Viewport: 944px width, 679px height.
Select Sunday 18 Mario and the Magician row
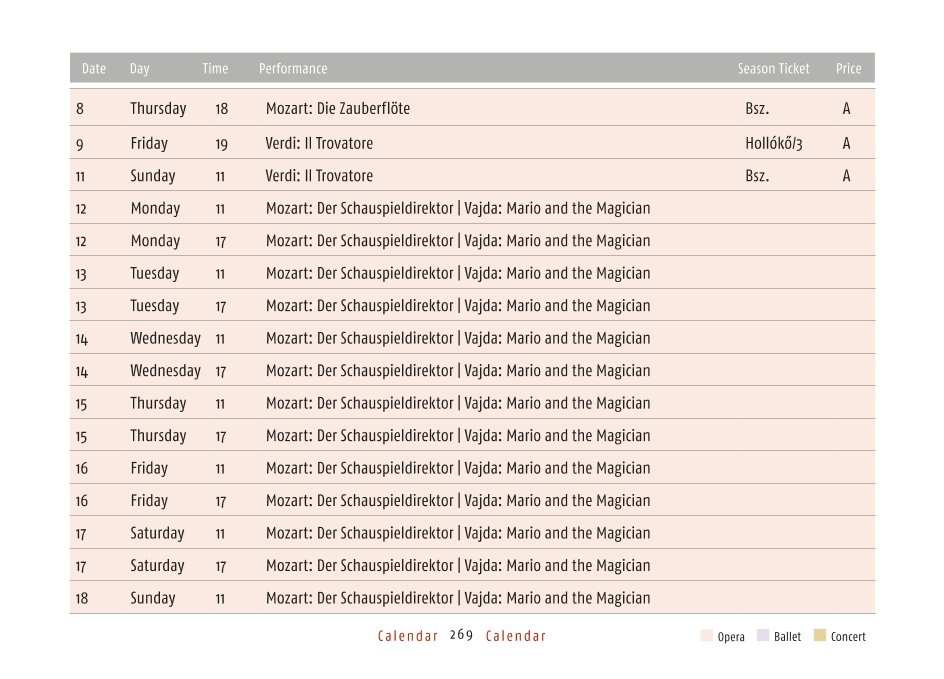click(472, 598)
